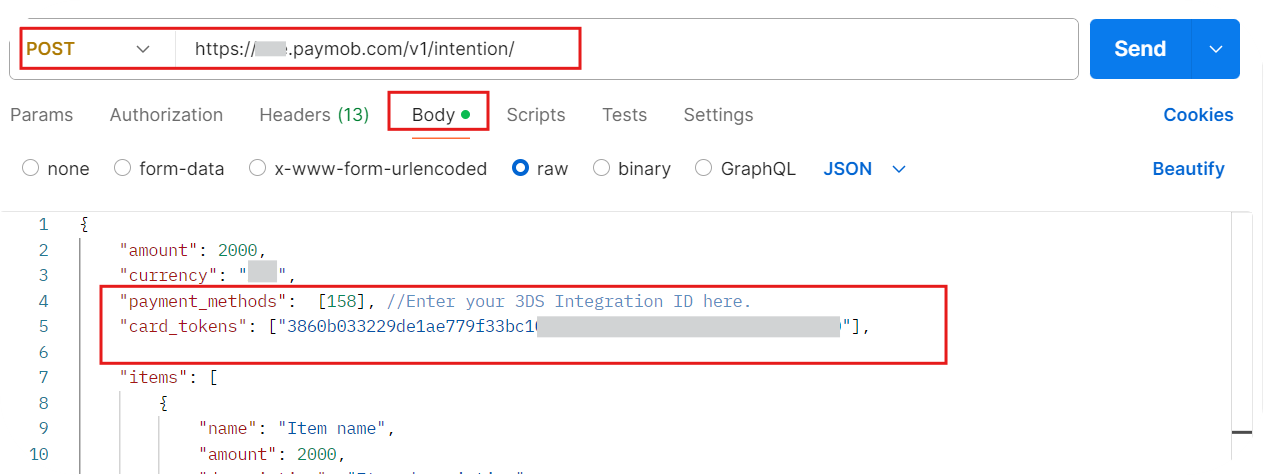Switch to the Params tab
The height and width of the screenshot is (475, 1264).
pos(41,115)
